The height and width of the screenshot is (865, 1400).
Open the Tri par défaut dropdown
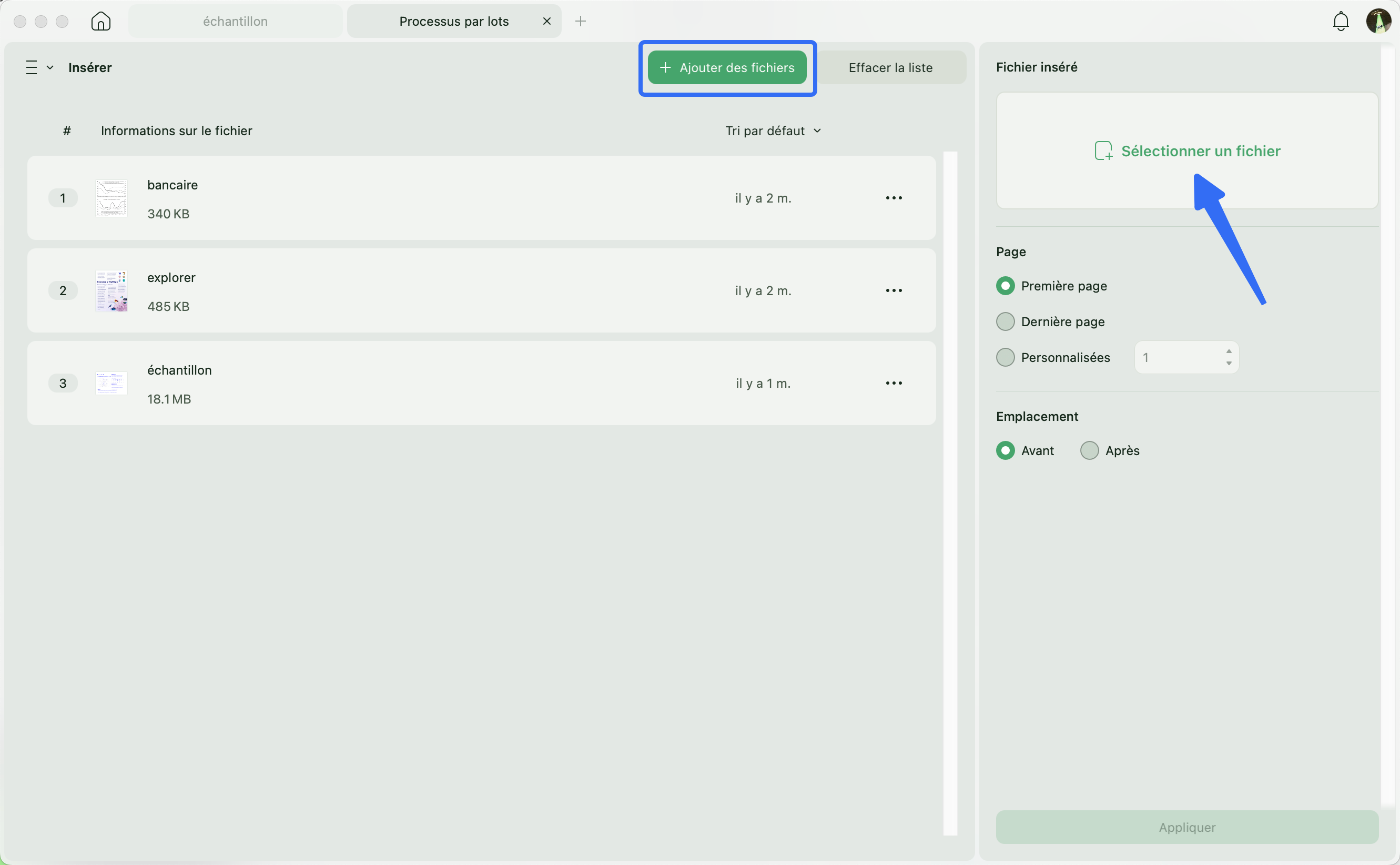click(773, 131)
